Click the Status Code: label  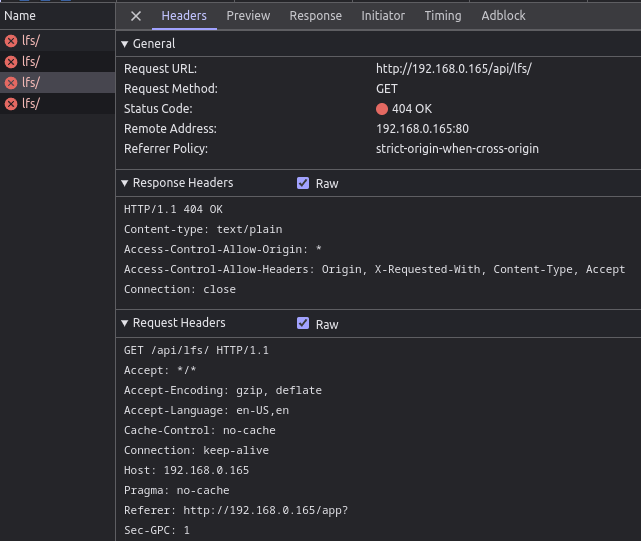[158, 108]
